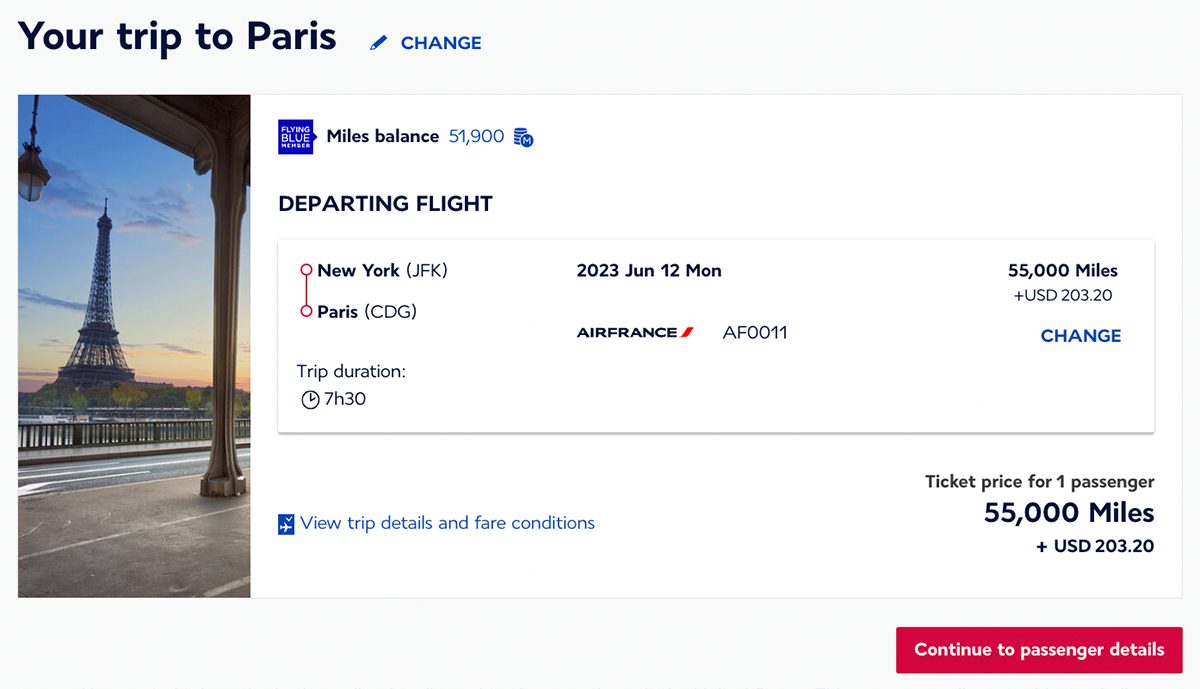Click the 55,000 Miles total ticket price

coord(1068,513)
